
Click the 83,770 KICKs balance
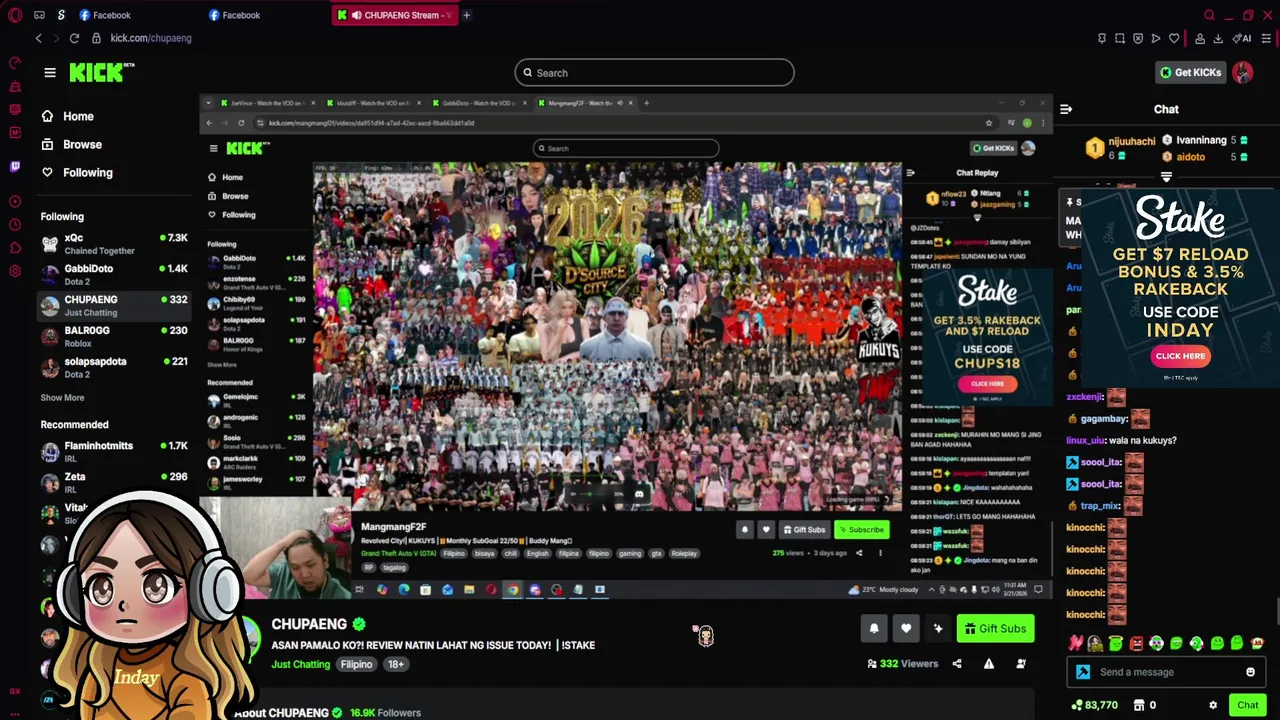[1093, 705]
